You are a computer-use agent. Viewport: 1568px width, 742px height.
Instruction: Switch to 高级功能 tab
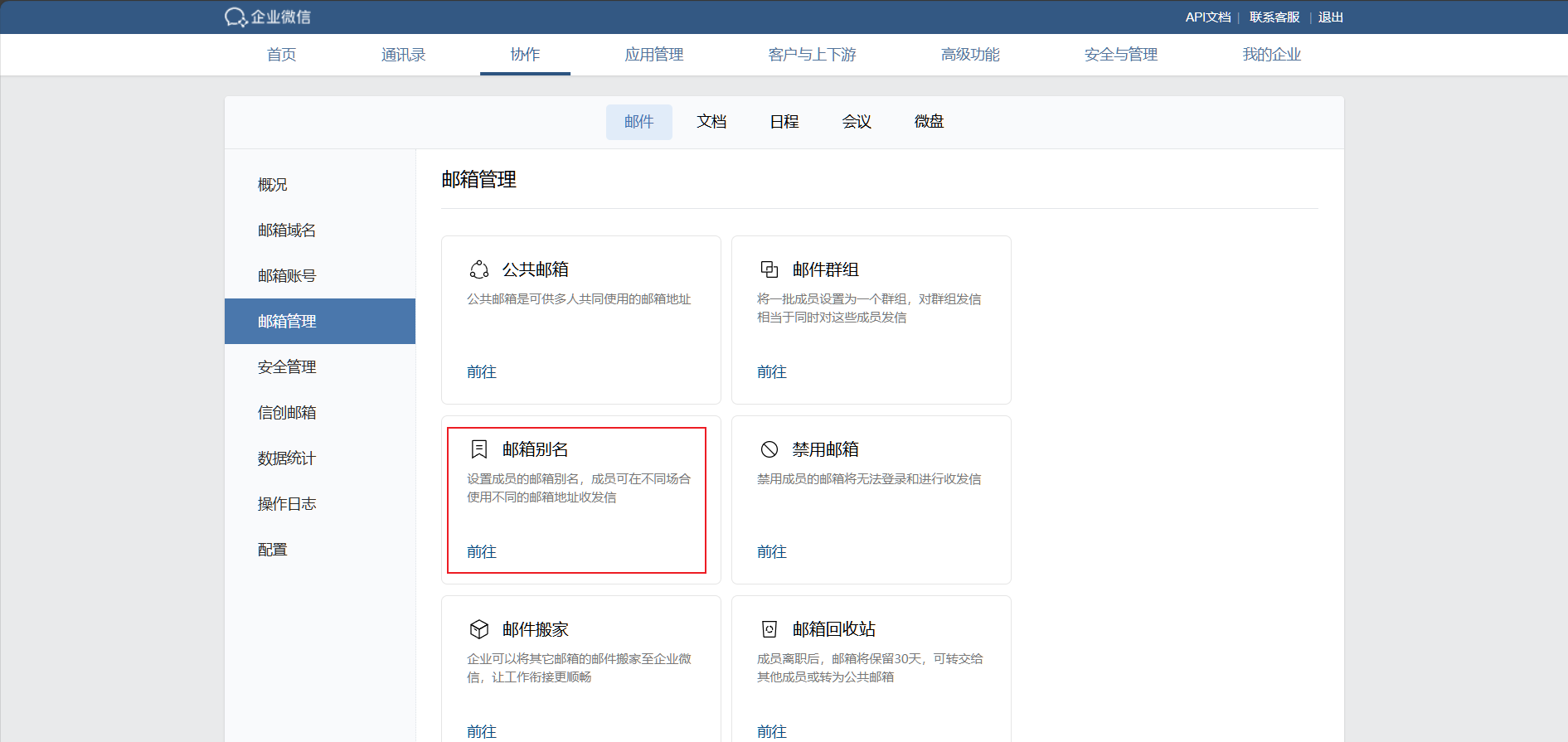(970, 55)
